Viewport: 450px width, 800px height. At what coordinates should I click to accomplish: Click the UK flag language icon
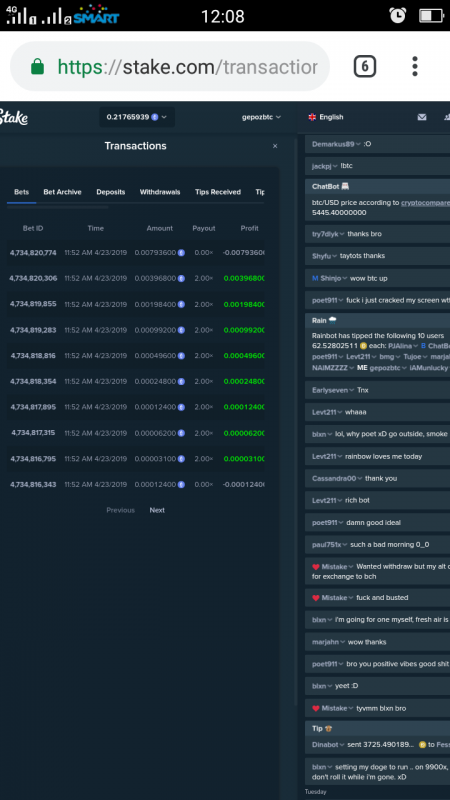312,117
